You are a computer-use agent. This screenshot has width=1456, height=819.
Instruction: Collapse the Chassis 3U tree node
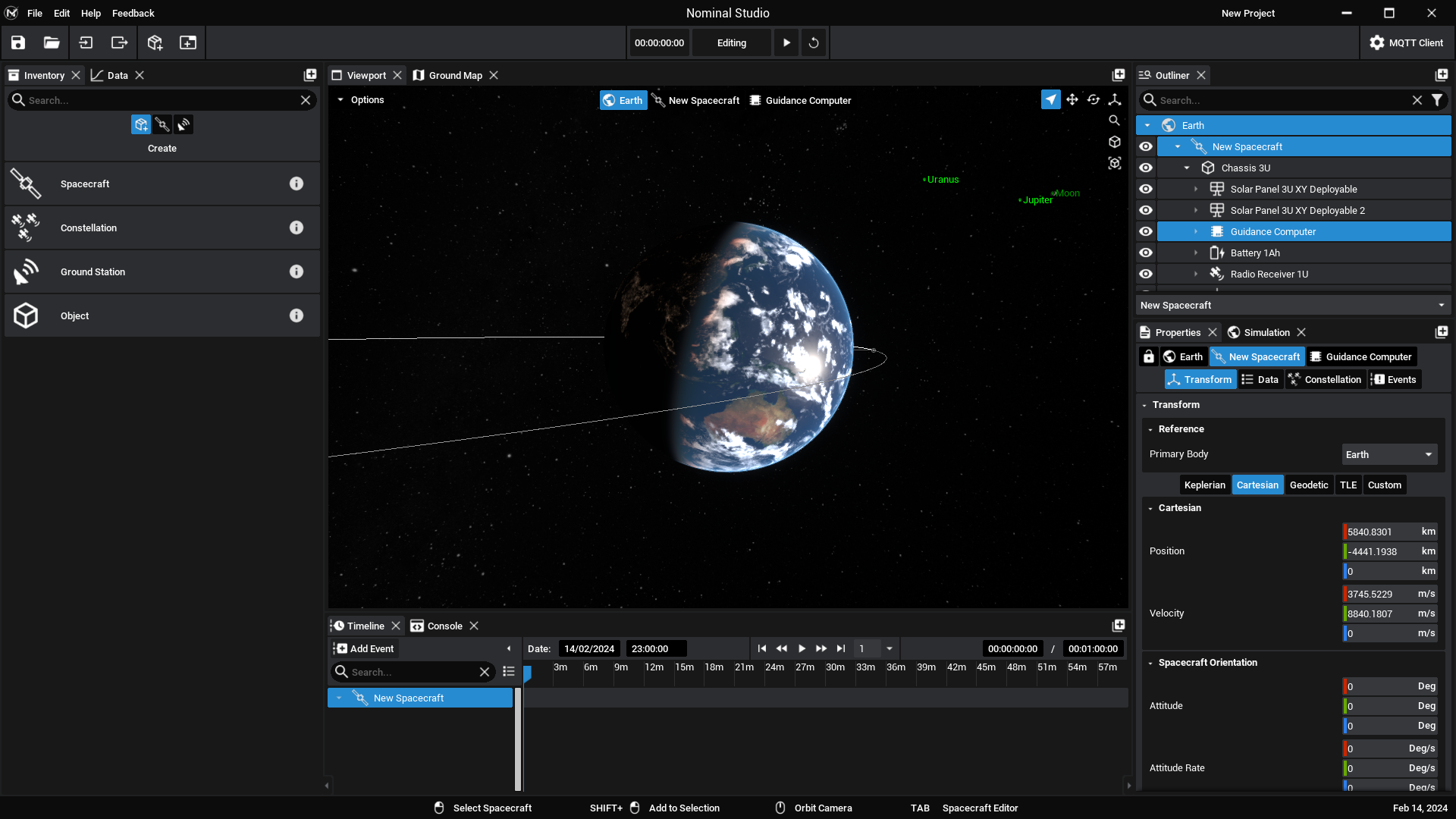tap(1187, 168)
